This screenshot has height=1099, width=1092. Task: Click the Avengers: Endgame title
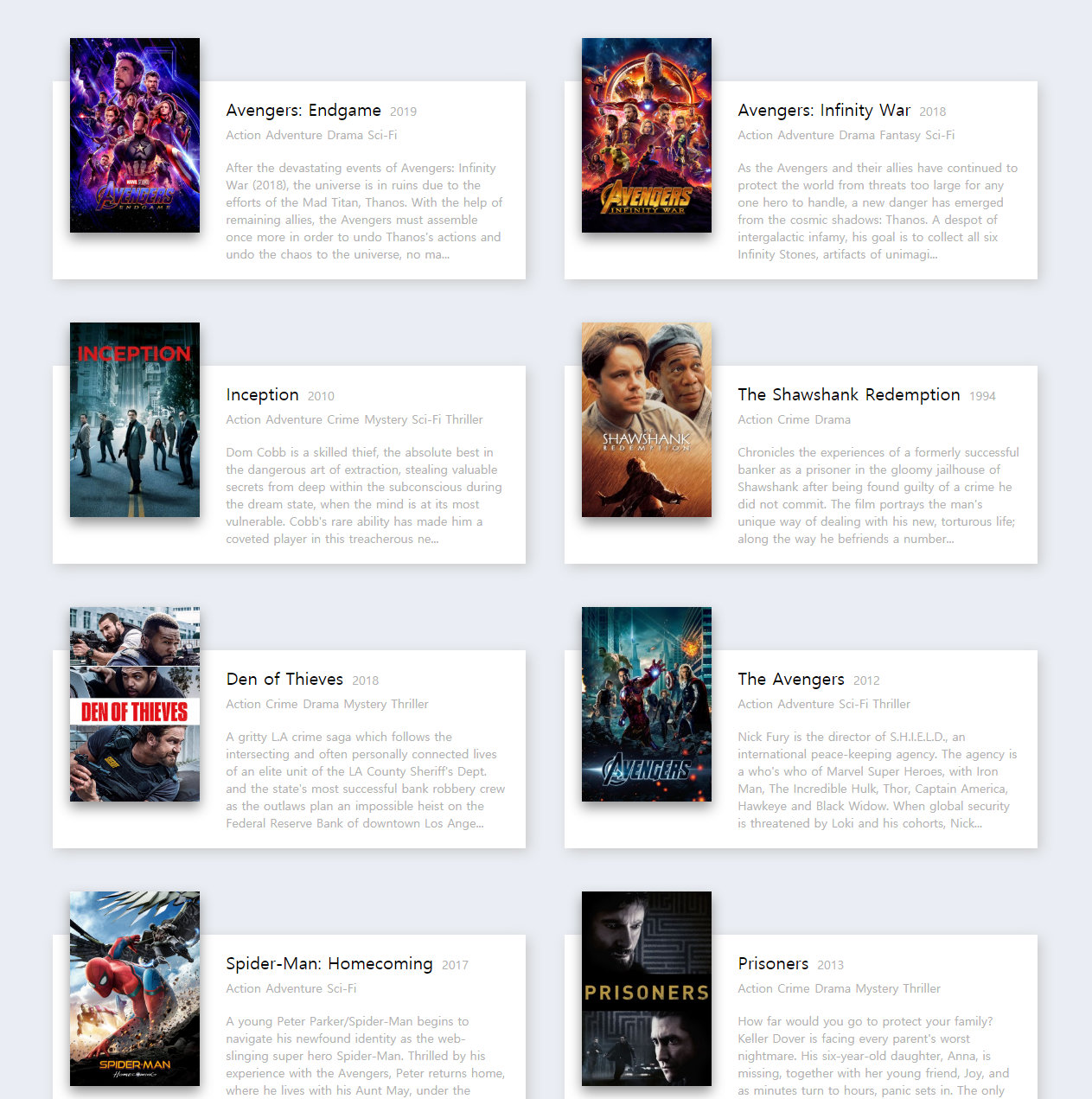click(x=303, y=111)
